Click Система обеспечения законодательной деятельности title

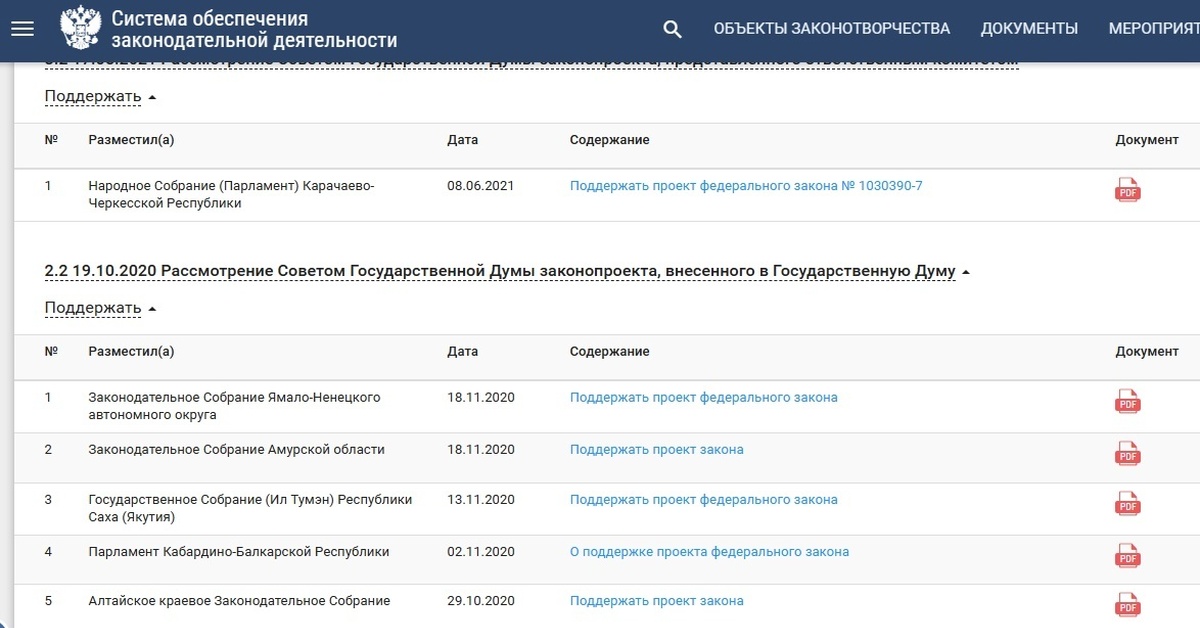[254, 30]
